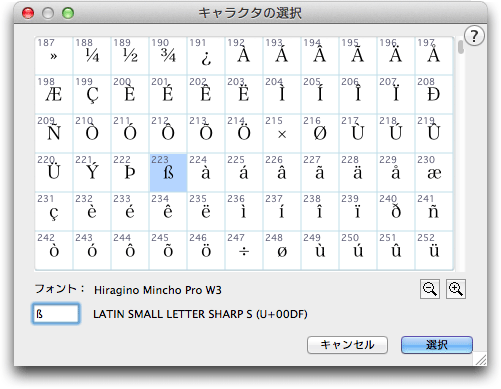501x389 pixels.
Task: Select character 228 ä
Action: point(358,173)
